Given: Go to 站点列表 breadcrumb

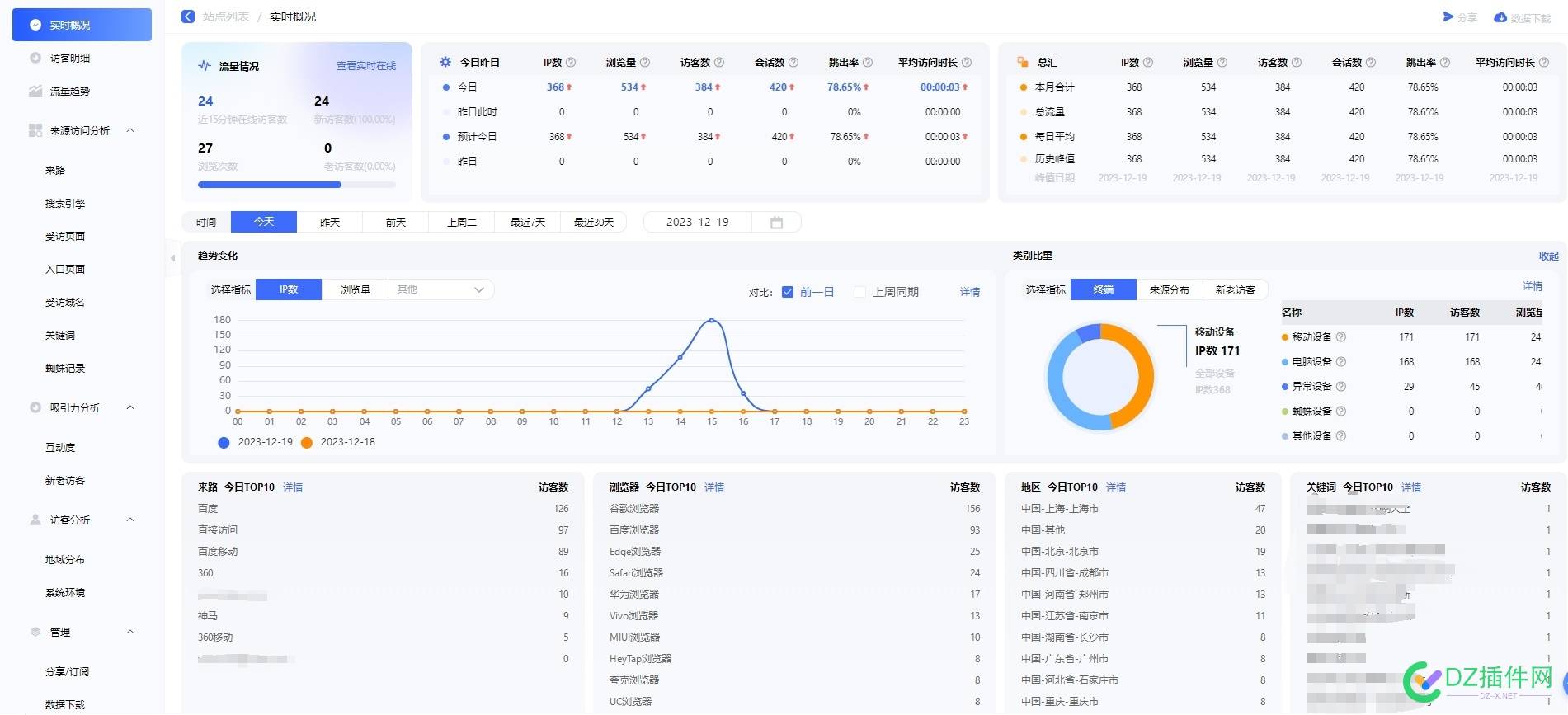Looking at the screenshot, I should pyautogui.click(x=226, y=16).
